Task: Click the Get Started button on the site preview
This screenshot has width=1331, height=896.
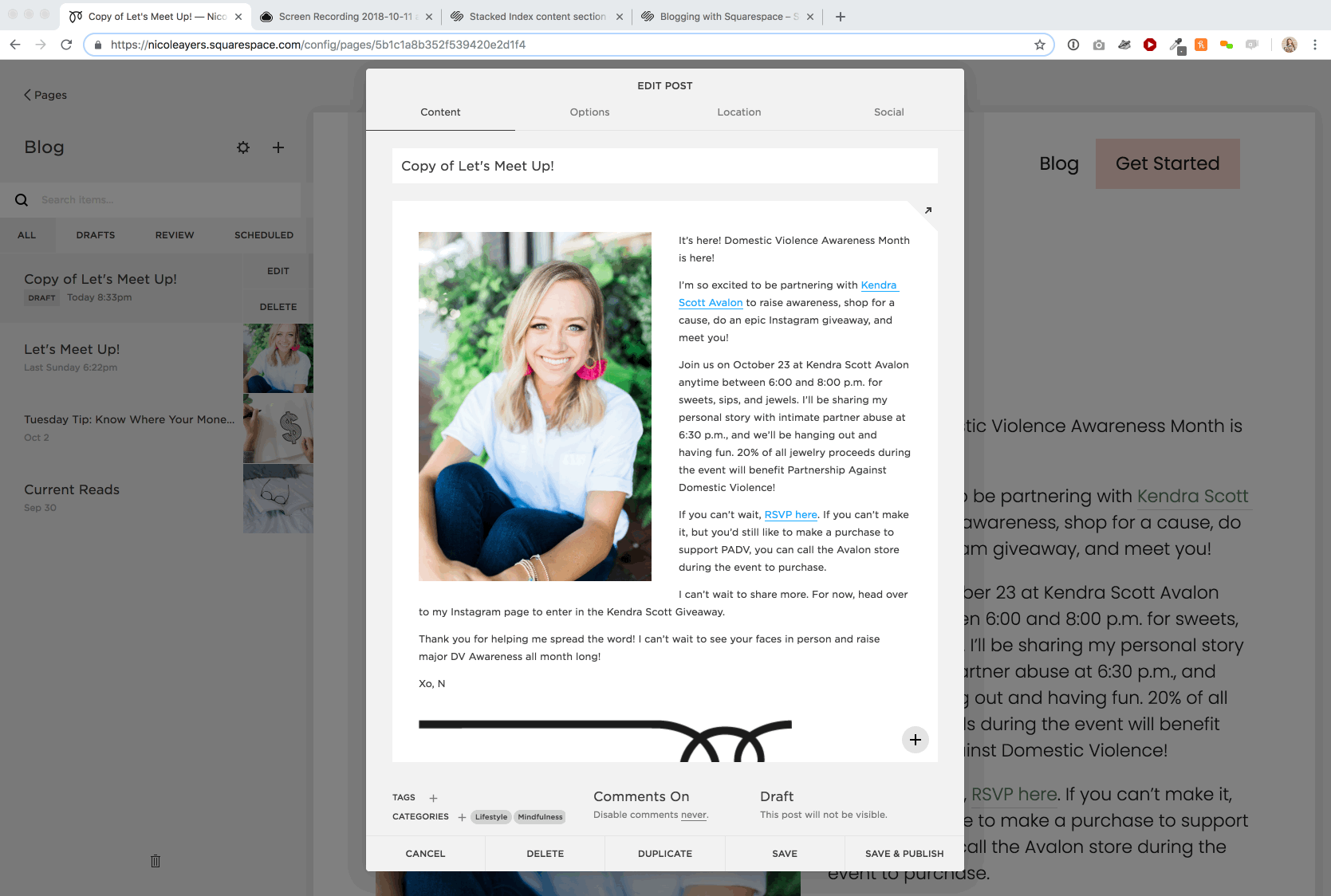Action: (x=1168, y=163)
